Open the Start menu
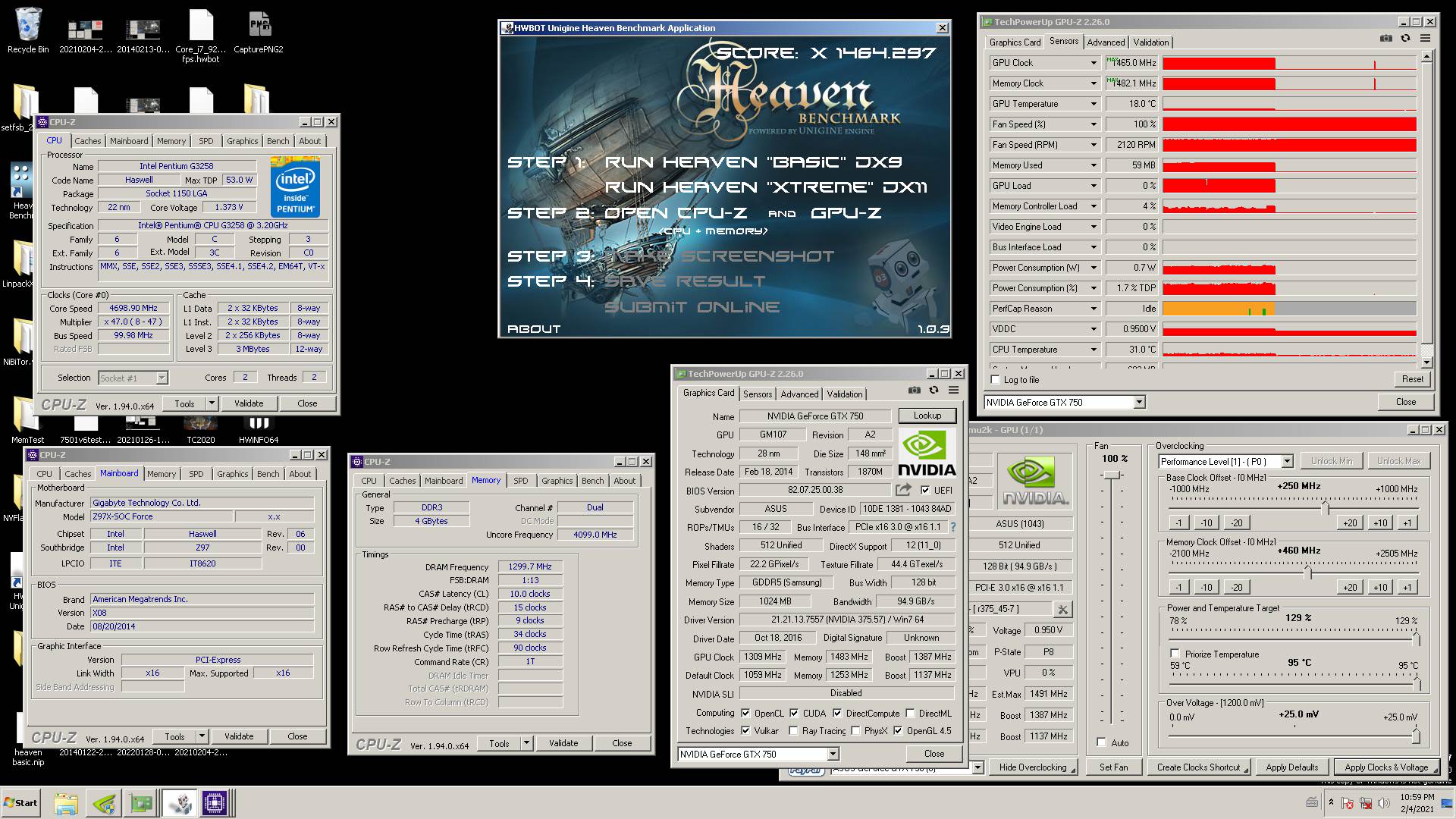This screenshot has width=1456, height=819. pyautogui.click(x=20, y=803)
